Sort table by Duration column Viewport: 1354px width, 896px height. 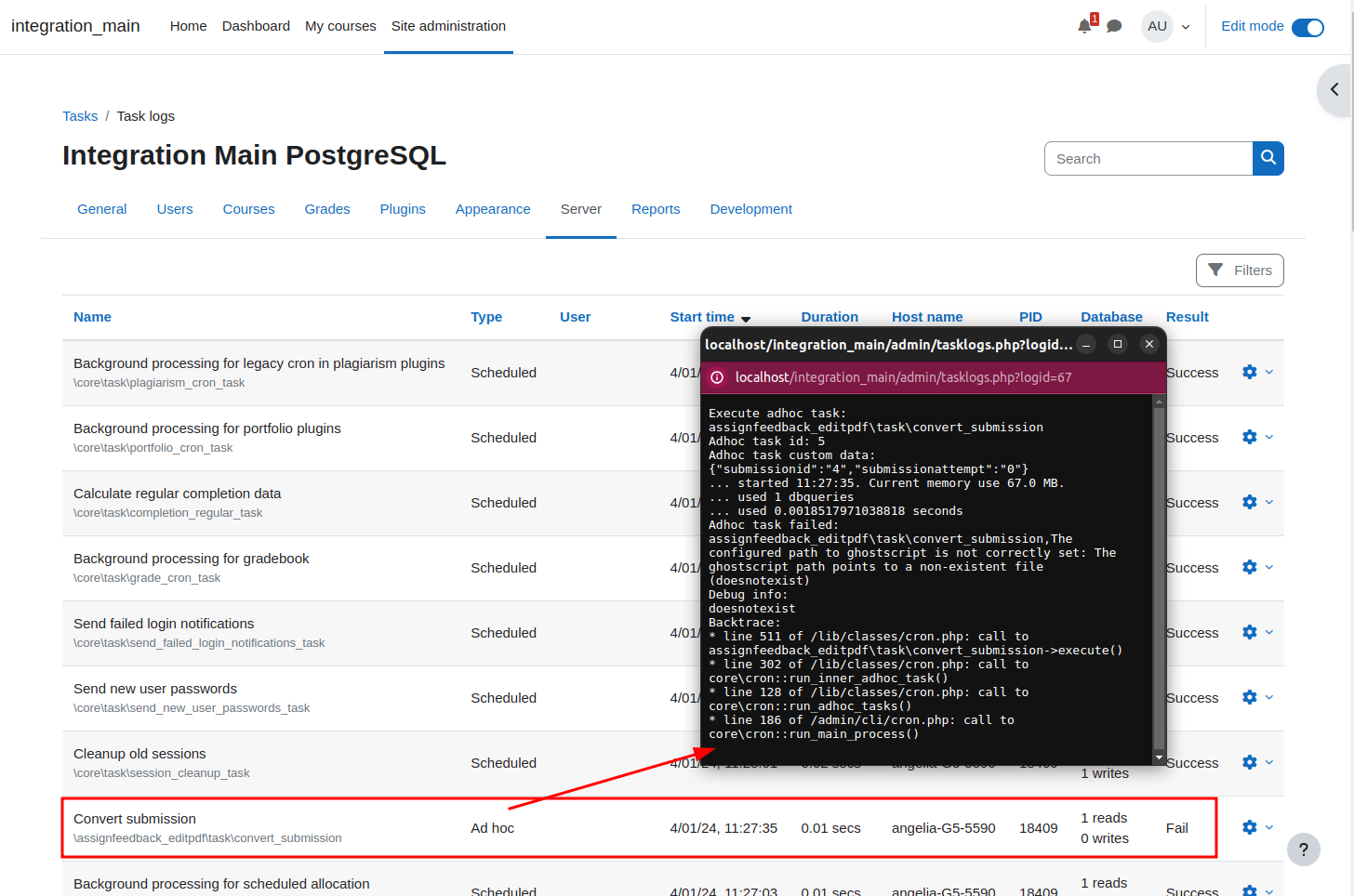pos(830,317)
